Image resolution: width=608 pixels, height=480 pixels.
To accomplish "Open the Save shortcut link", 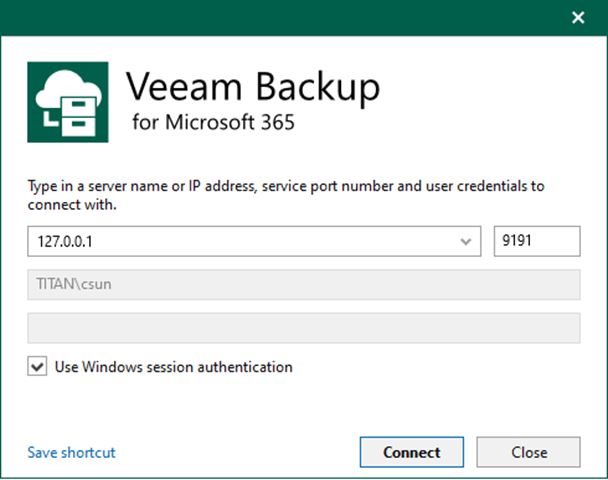I will tap(71, 452).
